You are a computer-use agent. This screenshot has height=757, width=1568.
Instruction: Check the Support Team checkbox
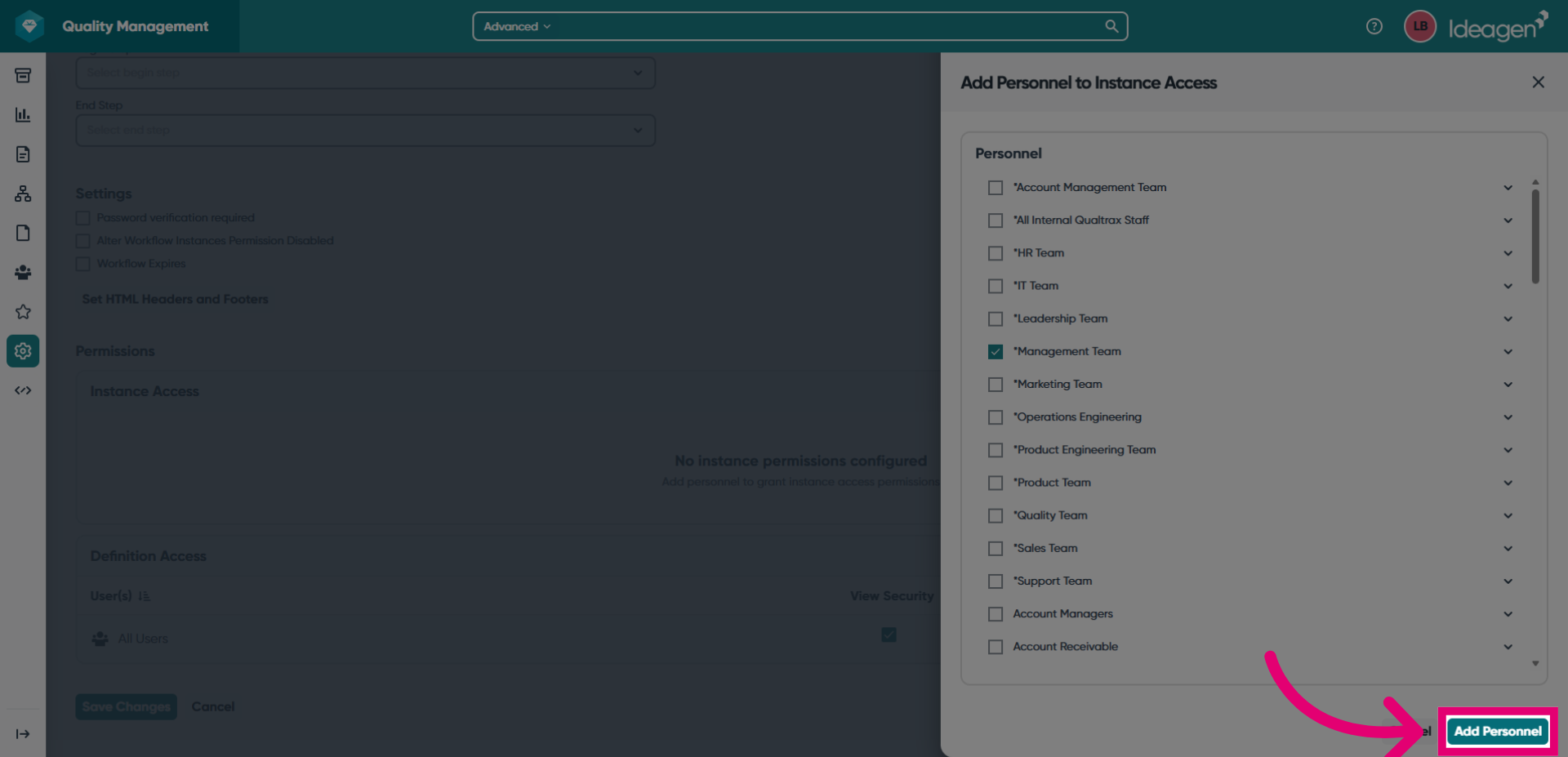click(996, 581)
